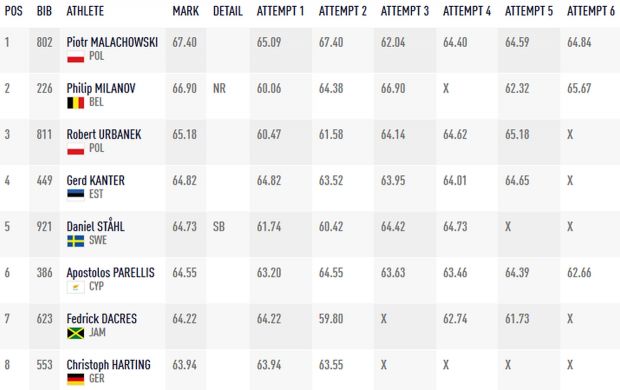Open Gerd KANTER athlete link
This screenshot has height=390, width=620.
(x=96, y=180)
